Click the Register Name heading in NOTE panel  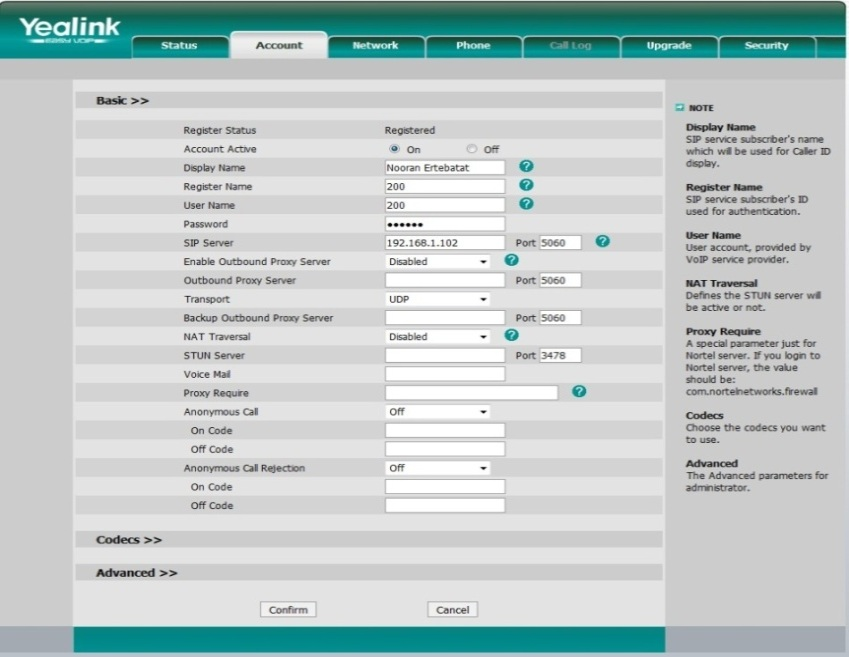tap(724, 187)
